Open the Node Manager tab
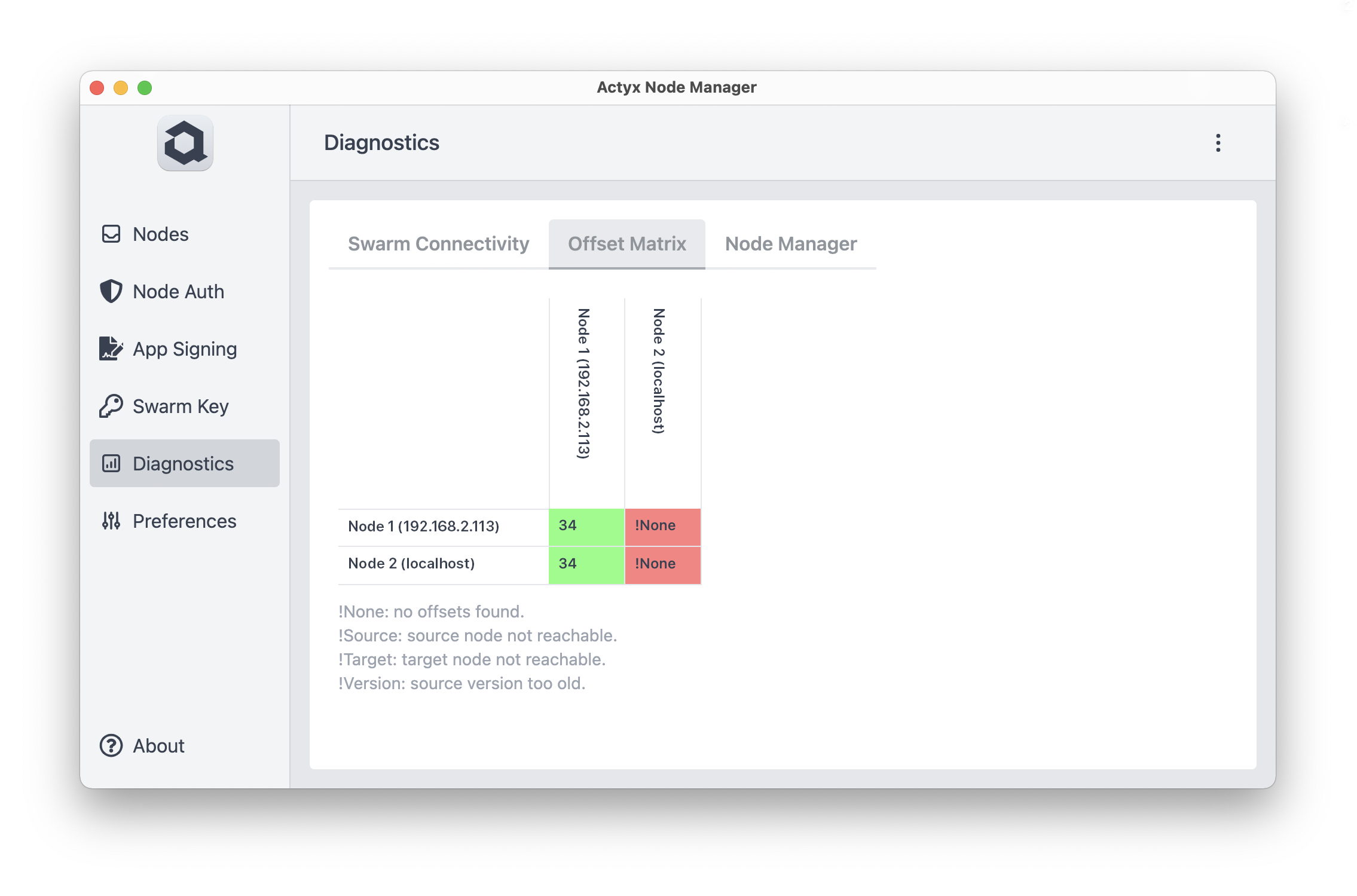Image resolution: width=1357 pixels, height=896 pixels. click(x=790, y=244)
